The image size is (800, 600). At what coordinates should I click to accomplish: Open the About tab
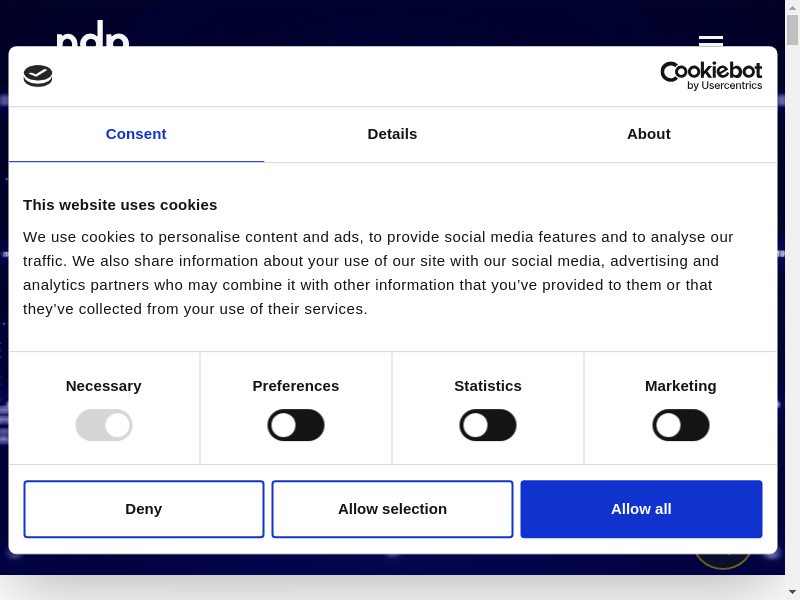tap(648, 134)
